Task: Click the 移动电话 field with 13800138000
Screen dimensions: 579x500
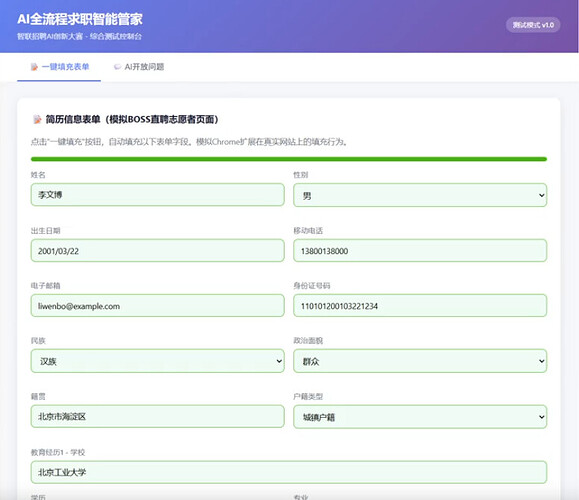Action: click(420, 250)
